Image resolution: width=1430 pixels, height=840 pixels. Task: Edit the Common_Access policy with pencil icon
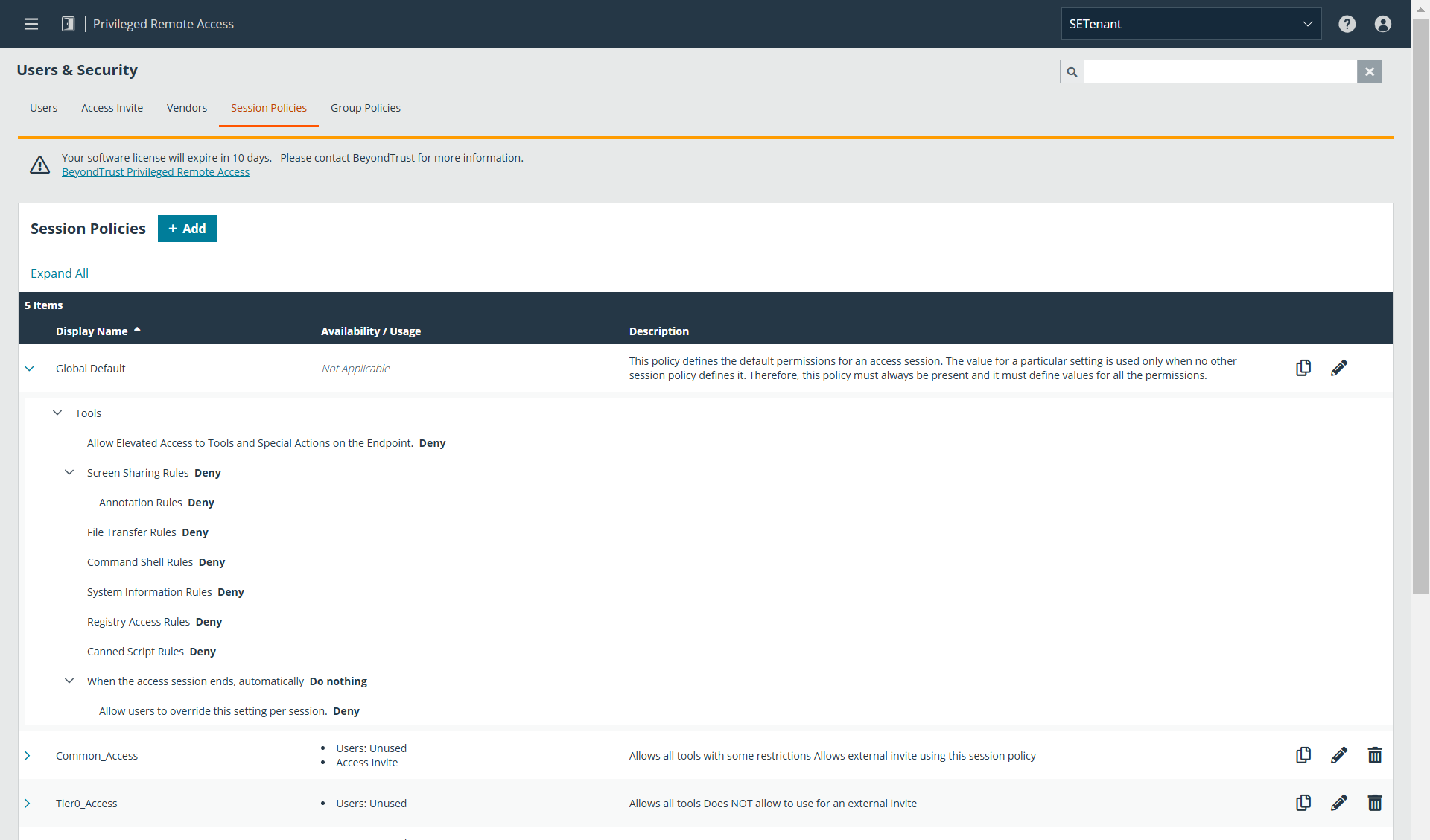pos(1338,755)
